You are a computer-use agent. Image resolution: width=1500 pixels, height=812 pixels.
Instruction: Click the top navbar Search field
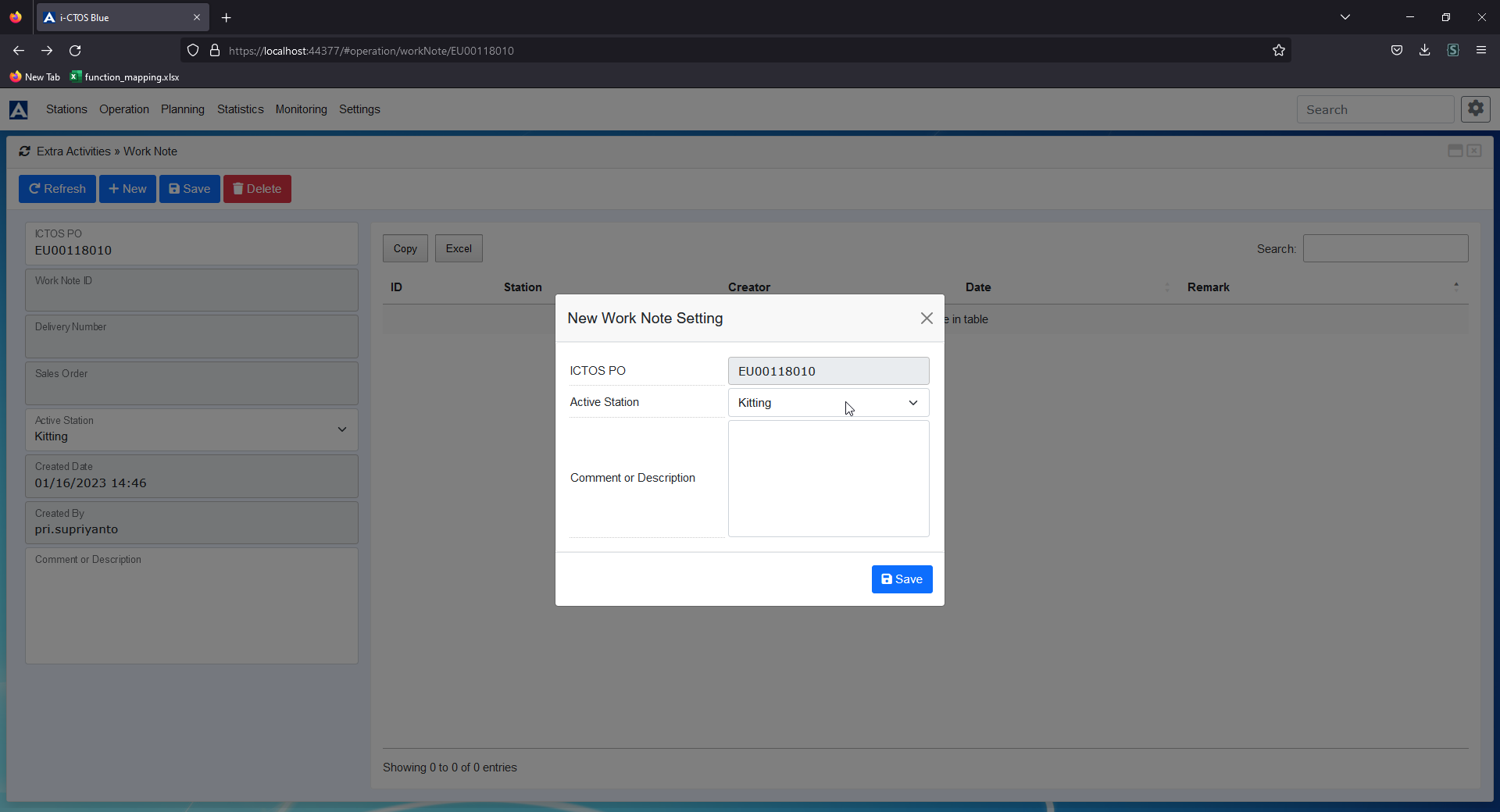(x=1375, y=109)
